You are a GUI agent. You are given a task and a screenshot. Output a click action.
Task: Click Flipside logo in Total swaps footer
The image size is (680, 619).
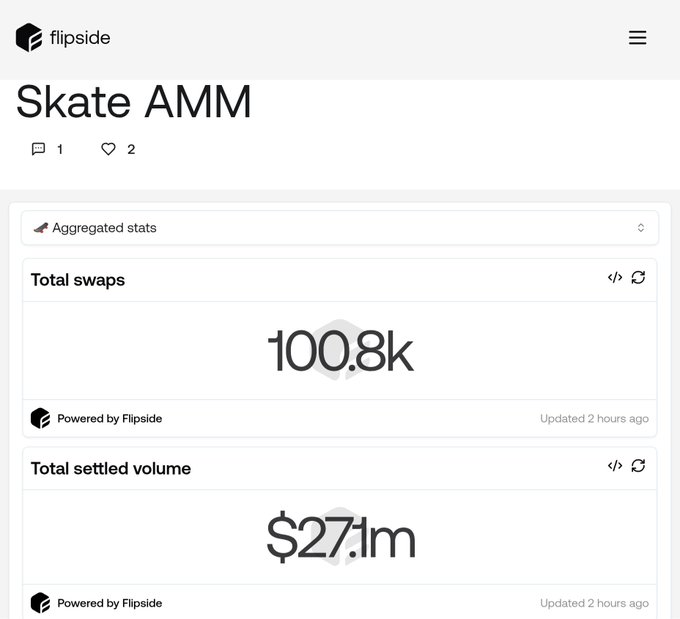40,418
